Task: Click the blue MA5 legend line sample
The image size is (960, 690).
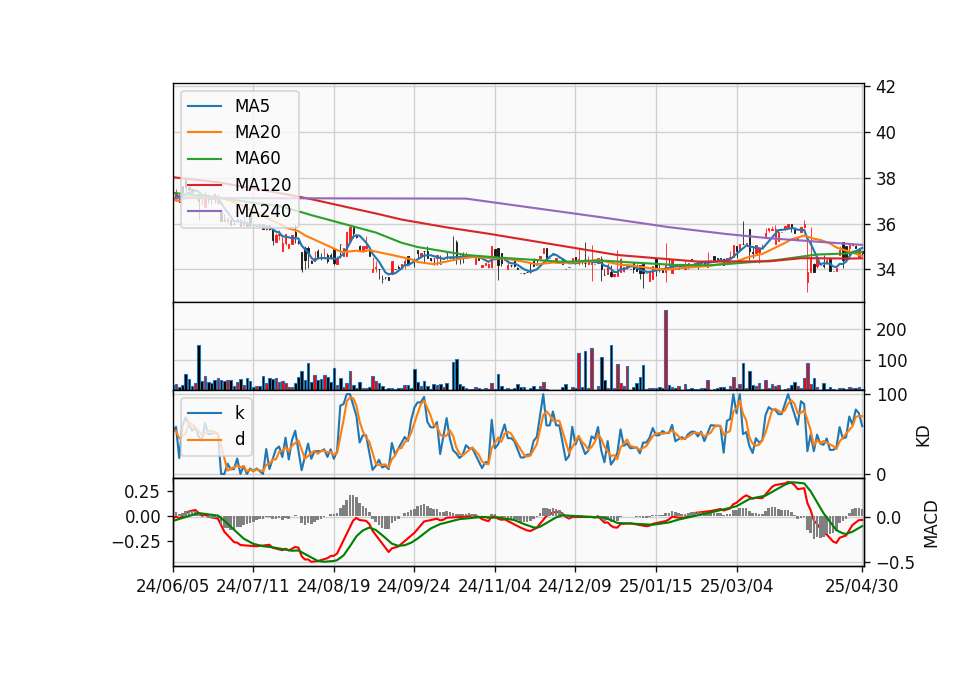Action: pyautogui.click(x=204, y=106)
